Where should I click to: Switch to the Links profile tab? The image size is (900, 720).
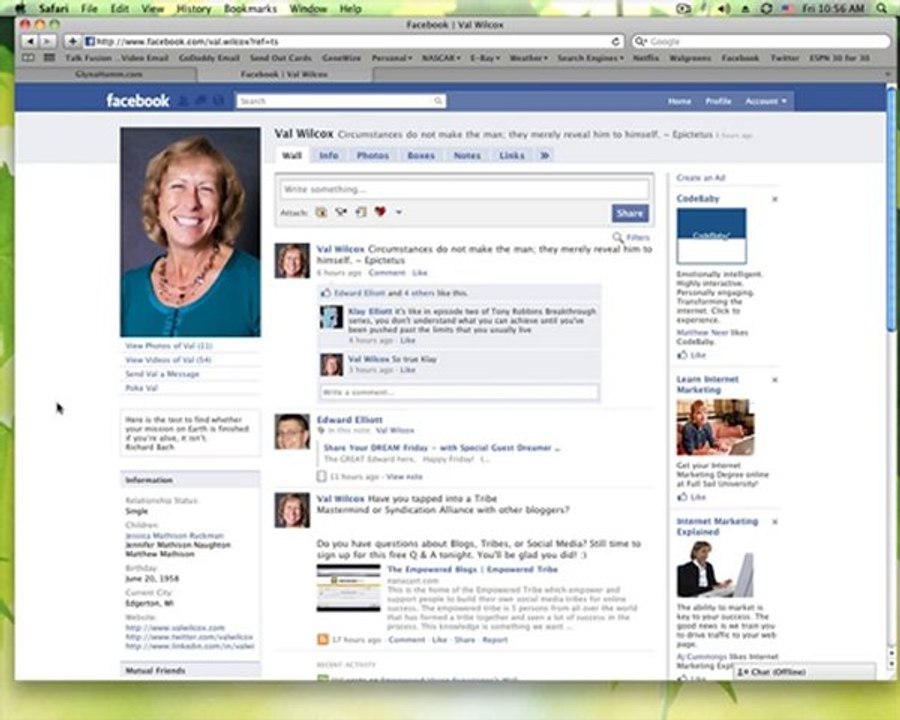coord(511,155)
